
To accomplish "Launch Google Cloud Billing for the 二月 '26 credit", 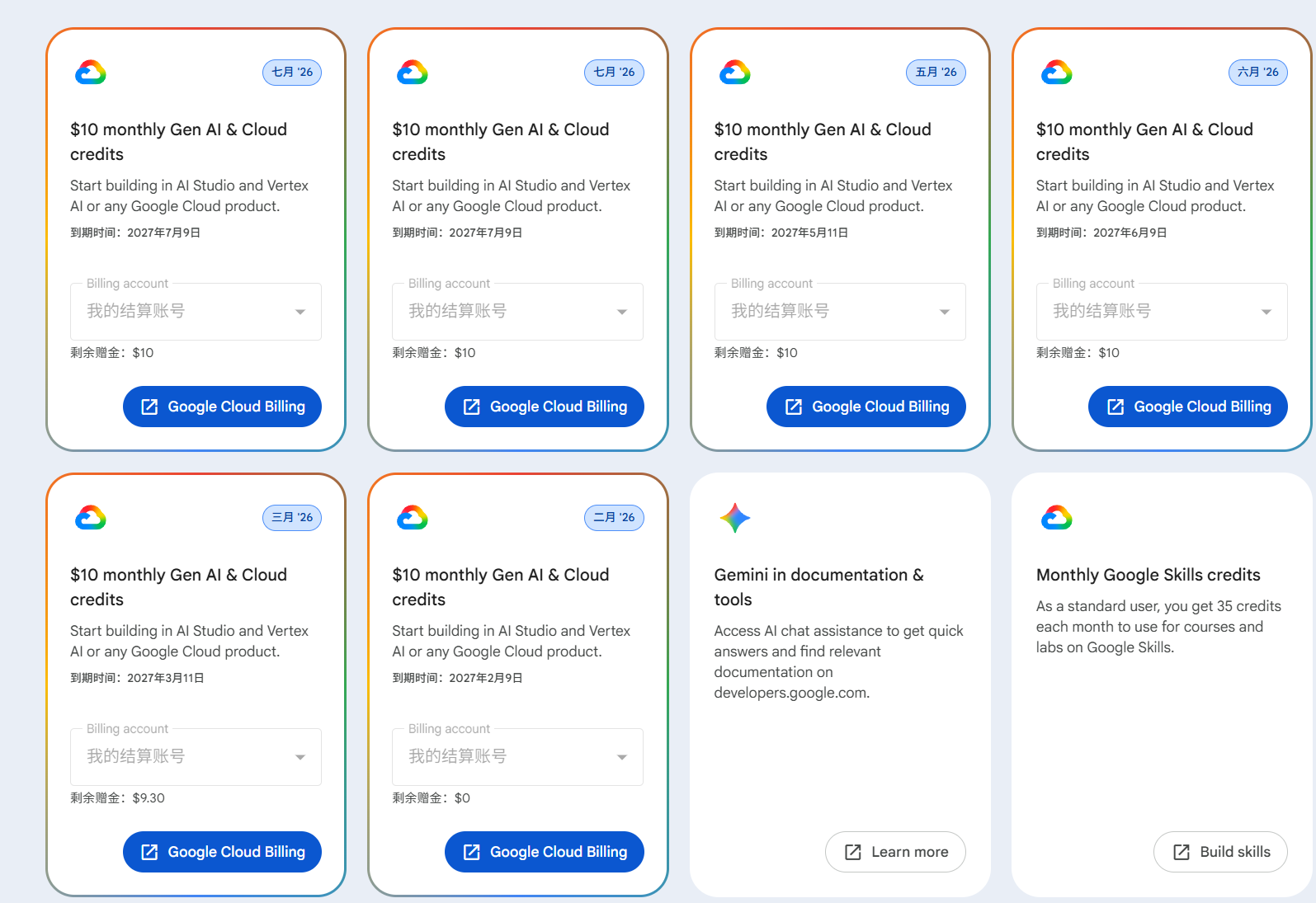I will (544, 852).
